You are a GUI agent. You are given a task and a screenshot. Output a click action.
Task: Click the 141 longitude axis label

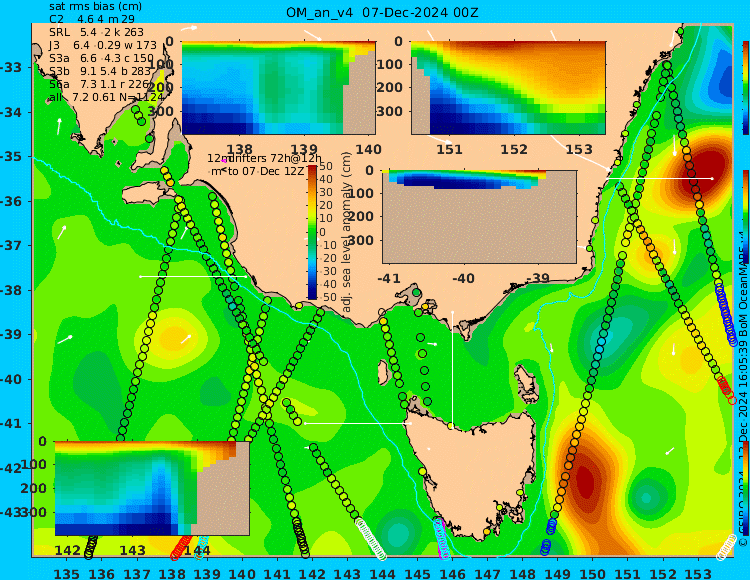point(277,573)
